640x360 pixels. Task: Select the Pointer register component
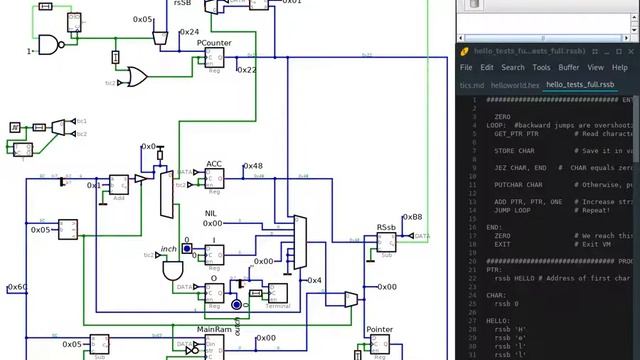380,344
